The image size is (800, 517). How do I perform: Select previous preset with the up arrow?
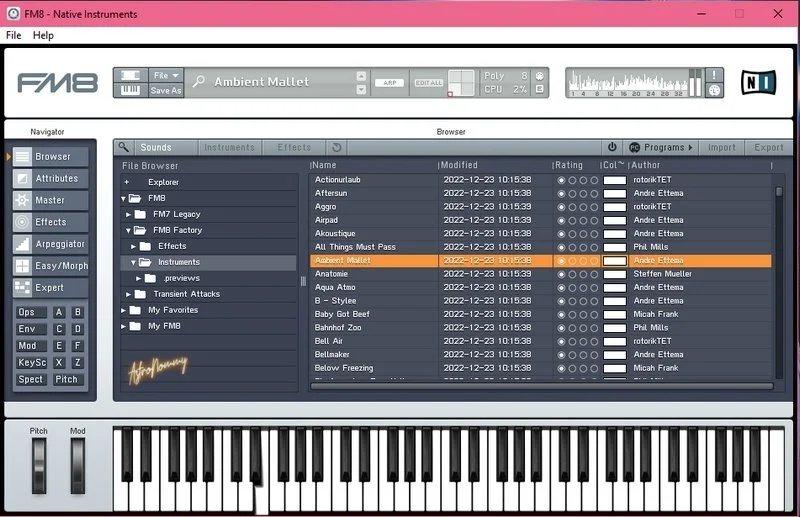click(361, 76)
